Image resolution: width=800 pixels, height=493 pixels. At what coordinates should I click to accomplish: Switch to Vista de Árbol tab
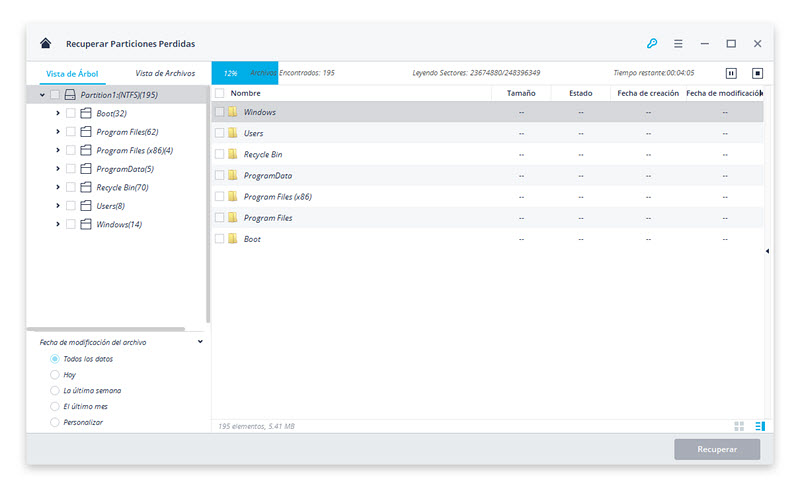tap(72, 73)
